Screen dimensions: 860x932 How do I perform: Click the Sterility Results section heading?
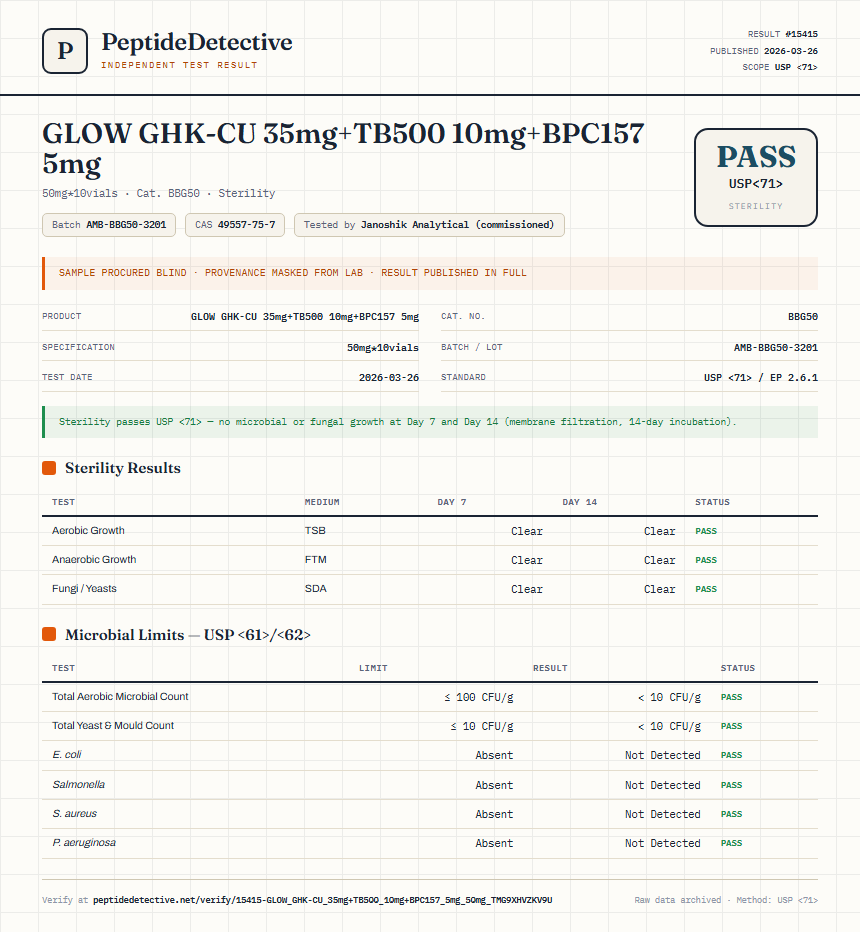point(122,468)
